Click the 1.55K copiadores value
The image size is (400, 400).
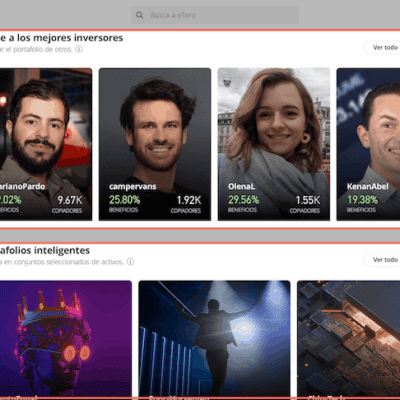tap(308, 200)
